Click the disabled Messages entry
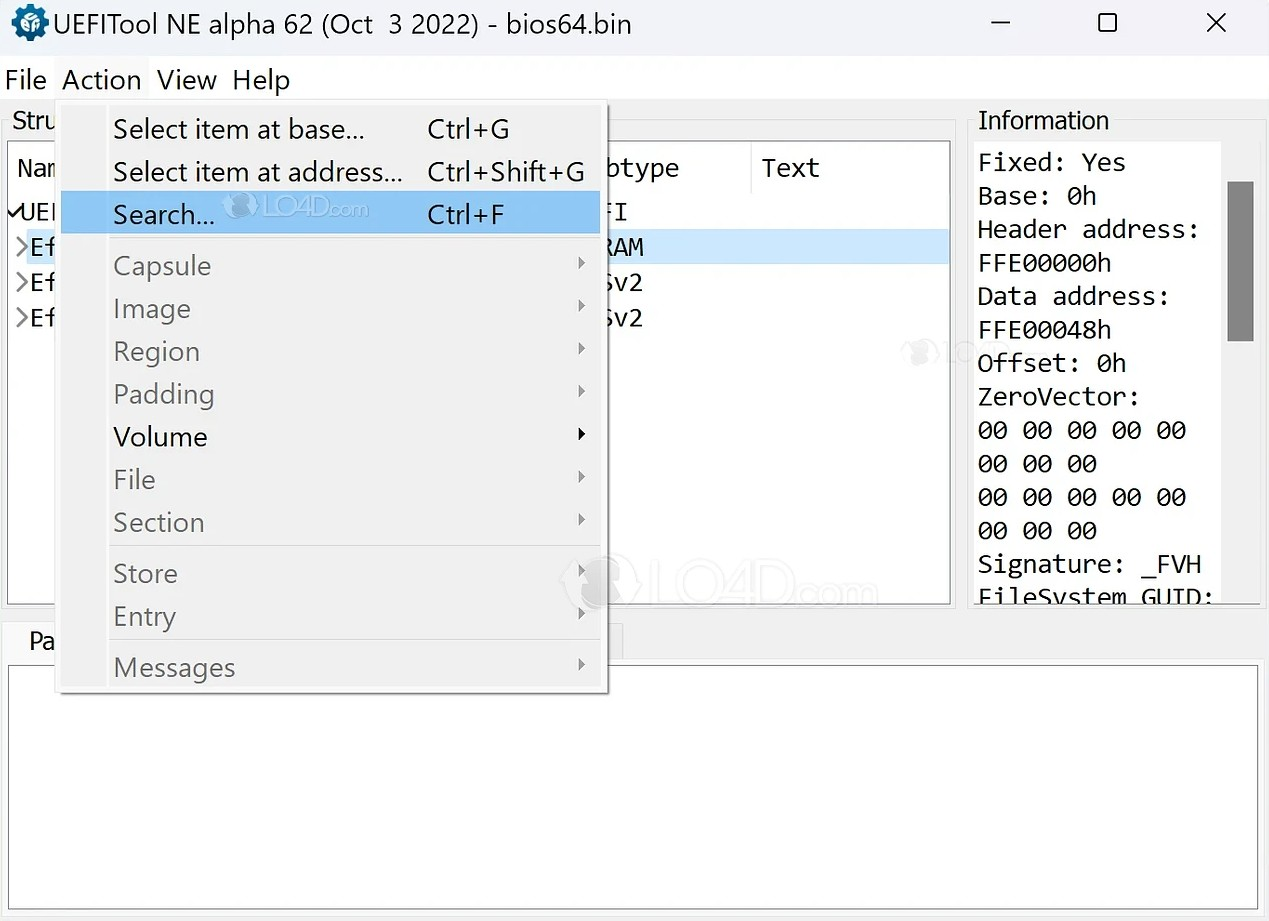This screenshot has width=1269, height=921. (330, 668)
